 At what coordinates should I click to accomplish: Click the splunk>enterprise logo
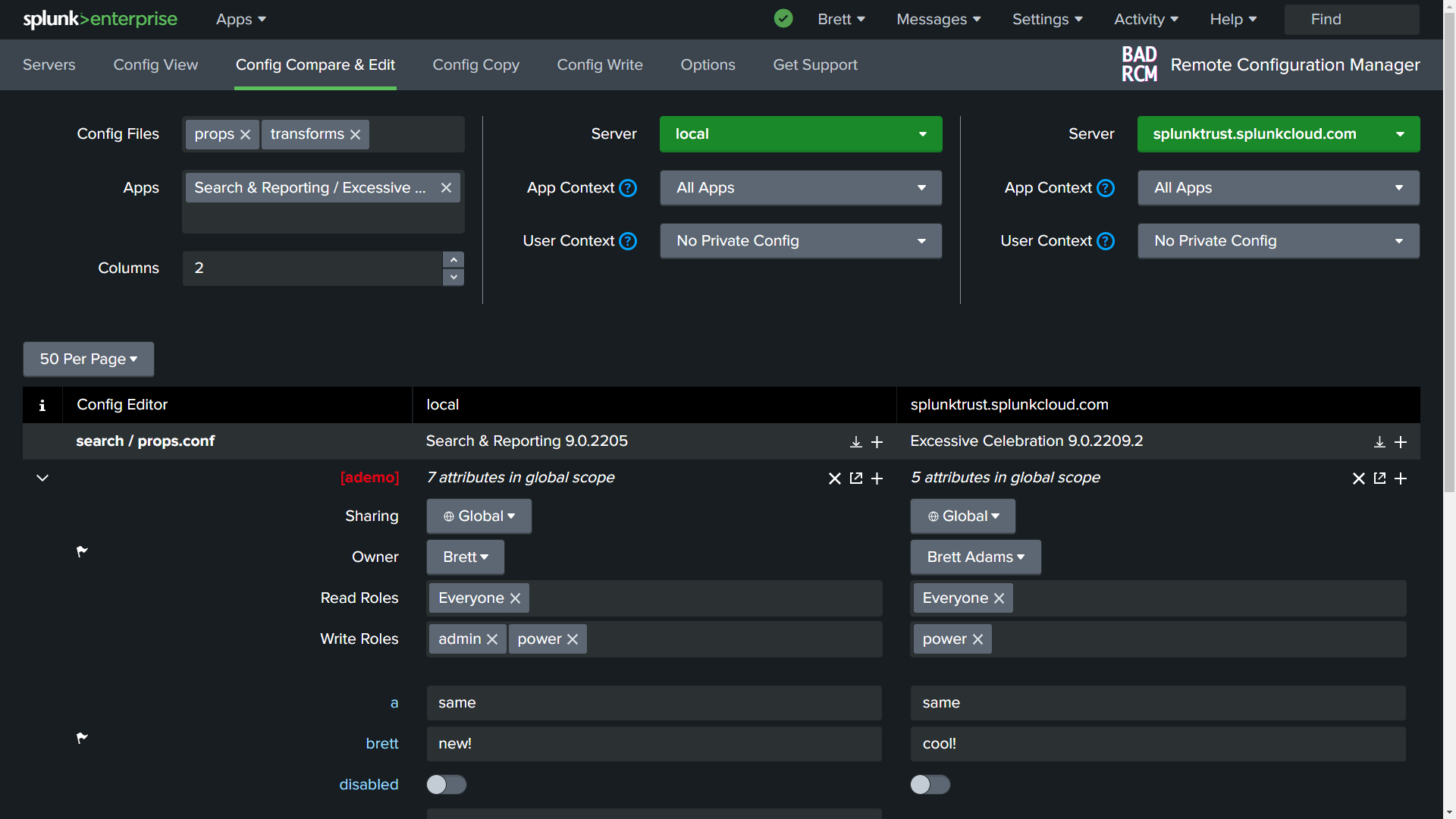[100, 19]
